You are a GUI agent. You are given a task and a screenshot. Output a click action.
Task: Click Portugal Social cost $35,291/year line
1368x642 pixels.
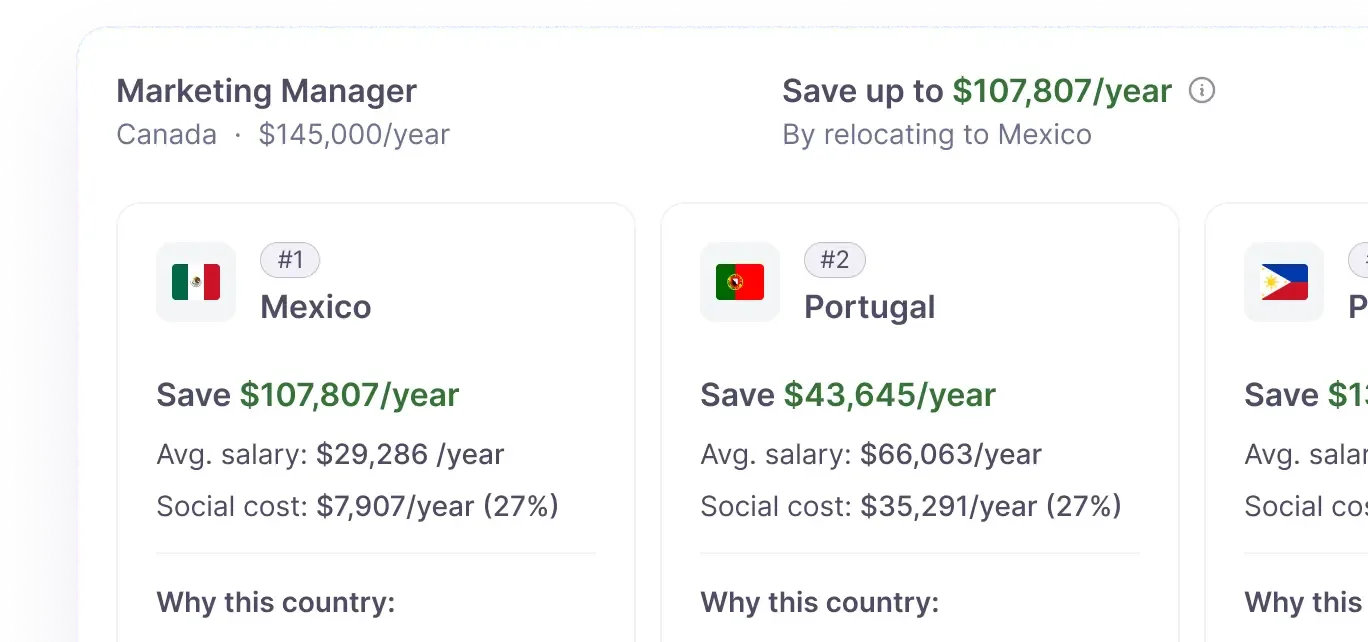point(911,506)
